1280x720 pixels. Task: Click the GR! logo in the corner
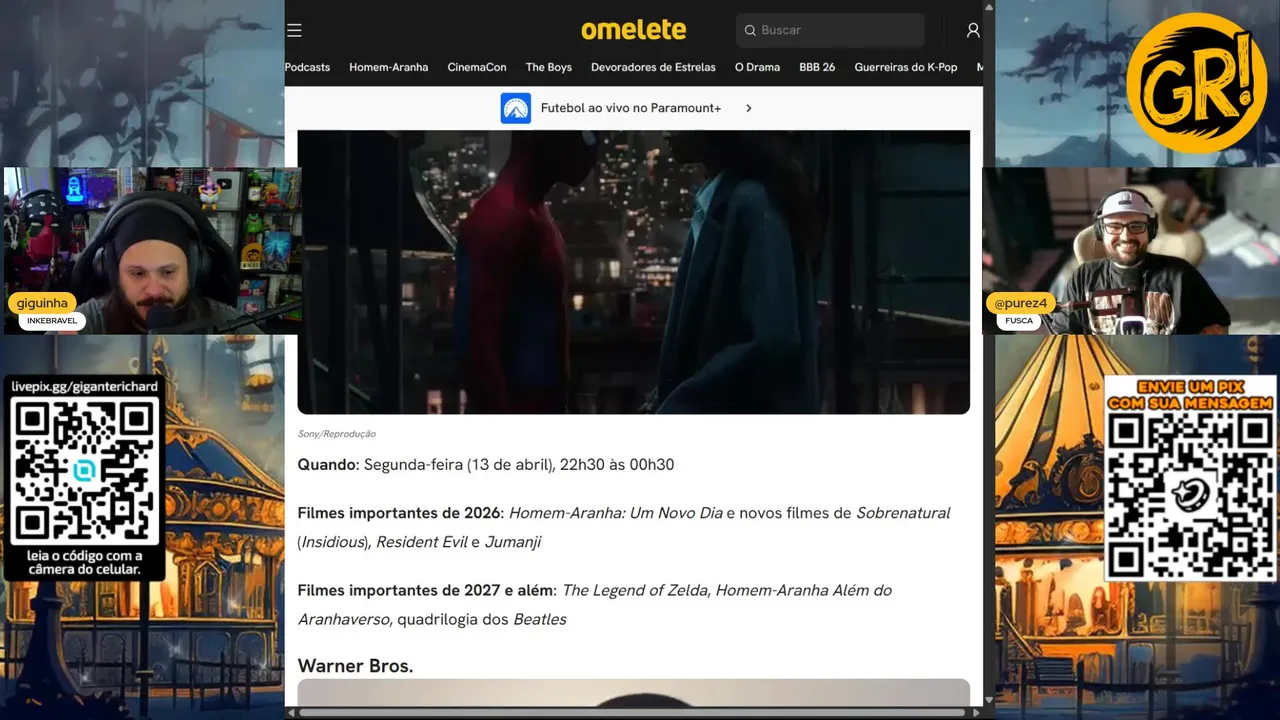click(x=1196, y=82)
